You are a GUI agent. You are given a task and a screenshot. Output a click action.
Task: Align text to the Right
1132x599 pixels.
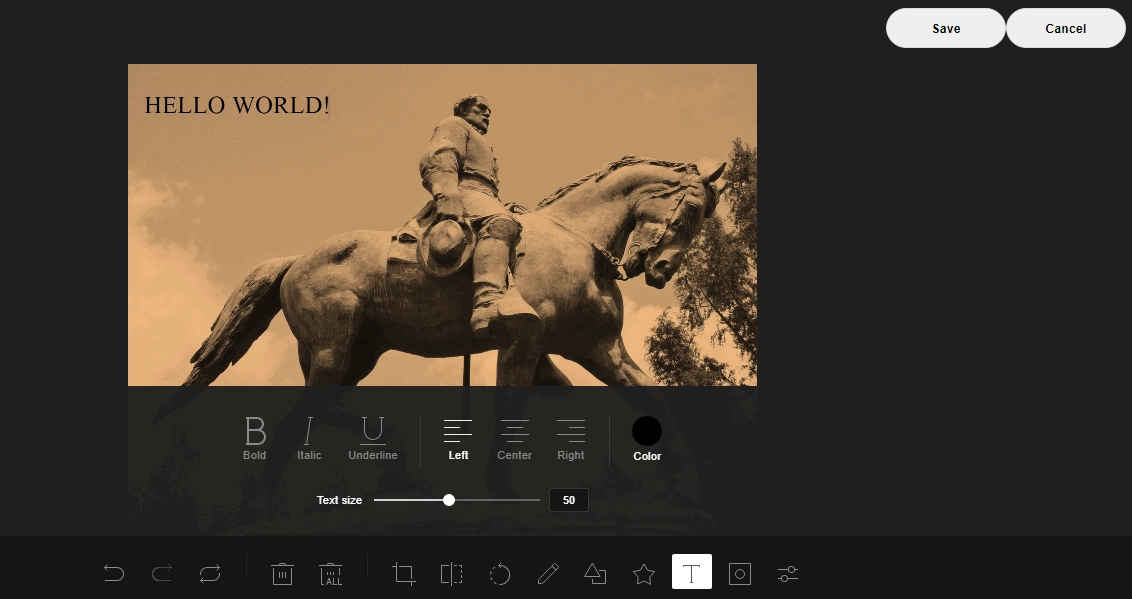click(x=571, y=437)
